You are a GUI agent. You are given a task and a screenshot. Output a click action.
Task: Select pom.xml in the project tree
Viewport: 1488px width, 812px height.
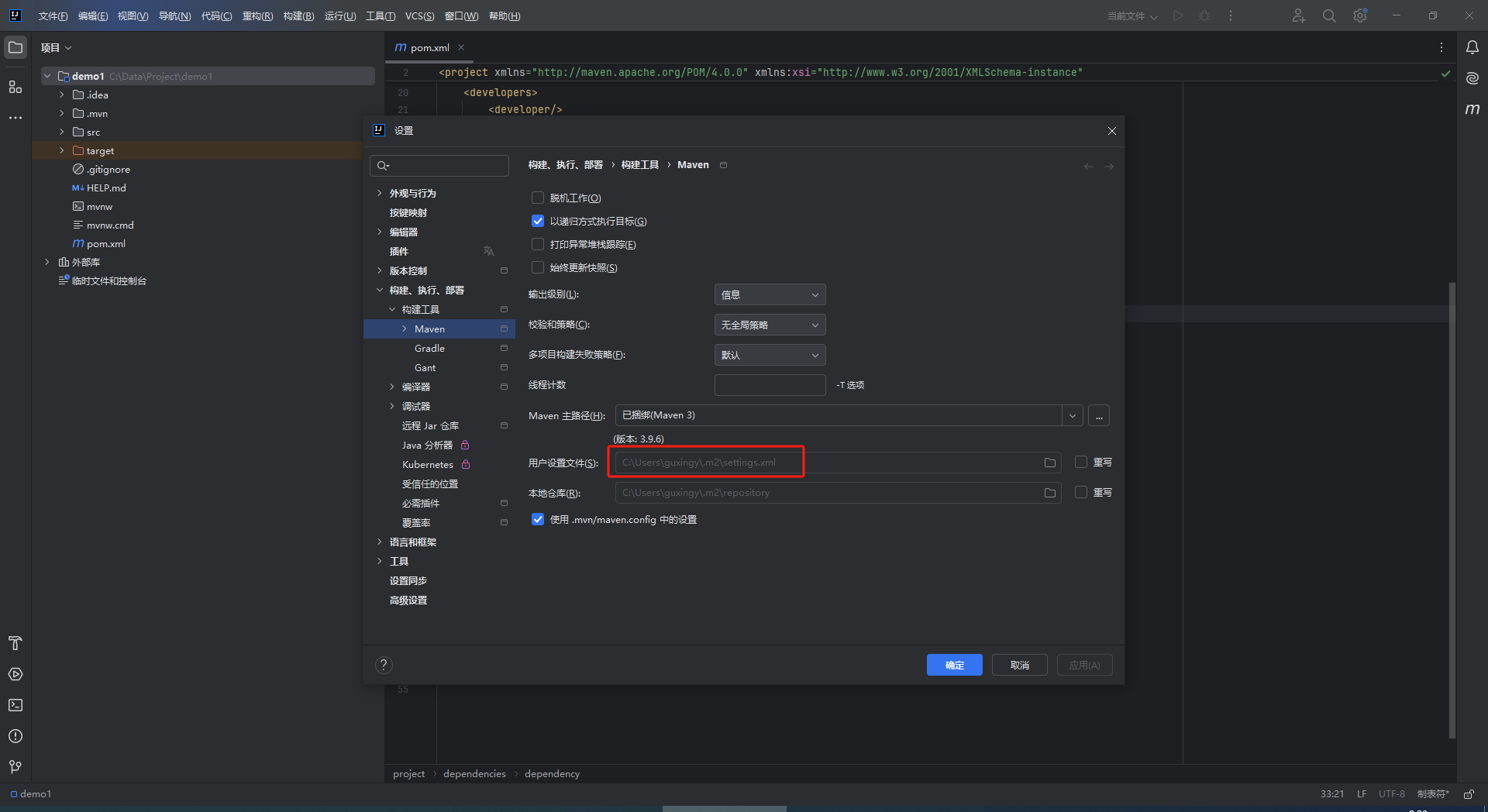click(106, 243)
